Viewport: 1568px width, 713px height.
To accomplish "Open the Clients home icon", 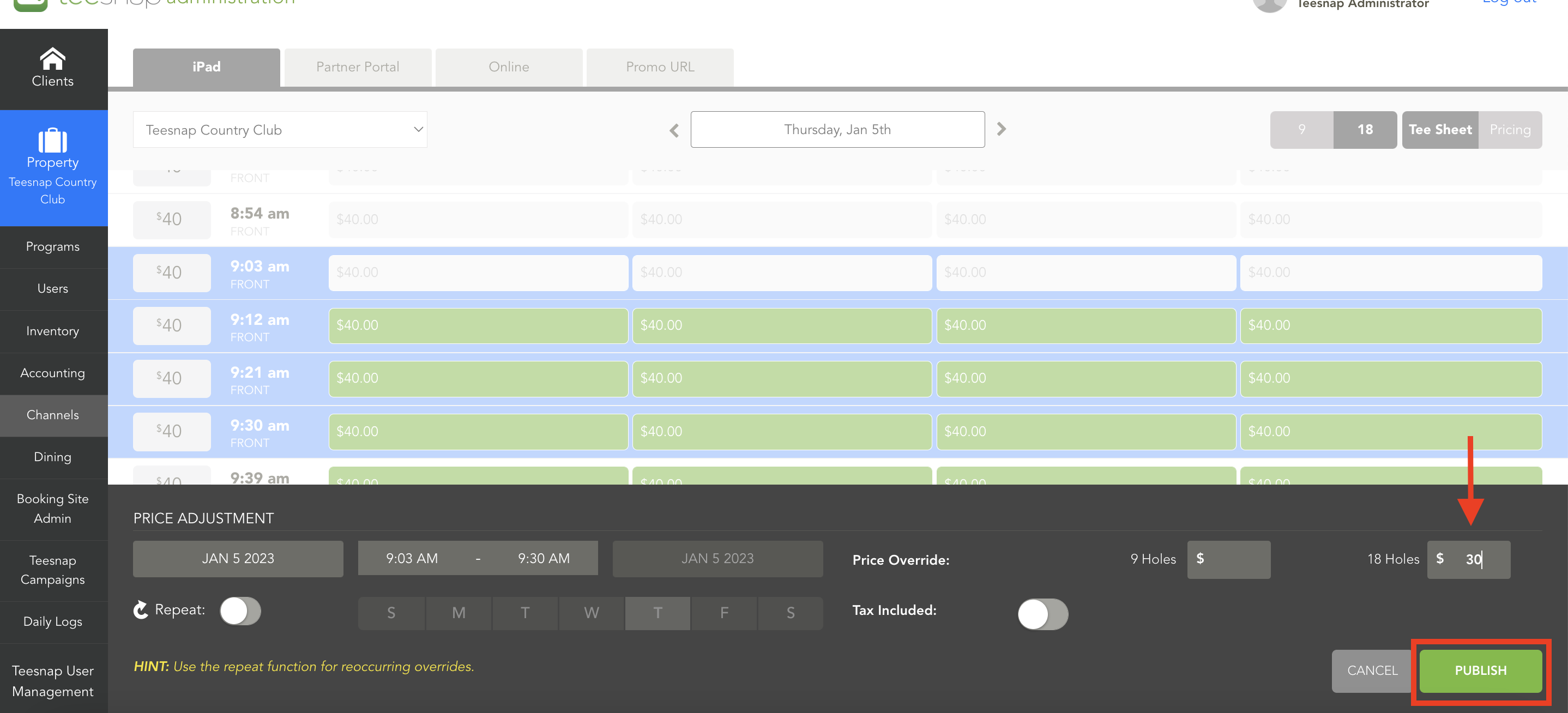I will tap(52, 58).
